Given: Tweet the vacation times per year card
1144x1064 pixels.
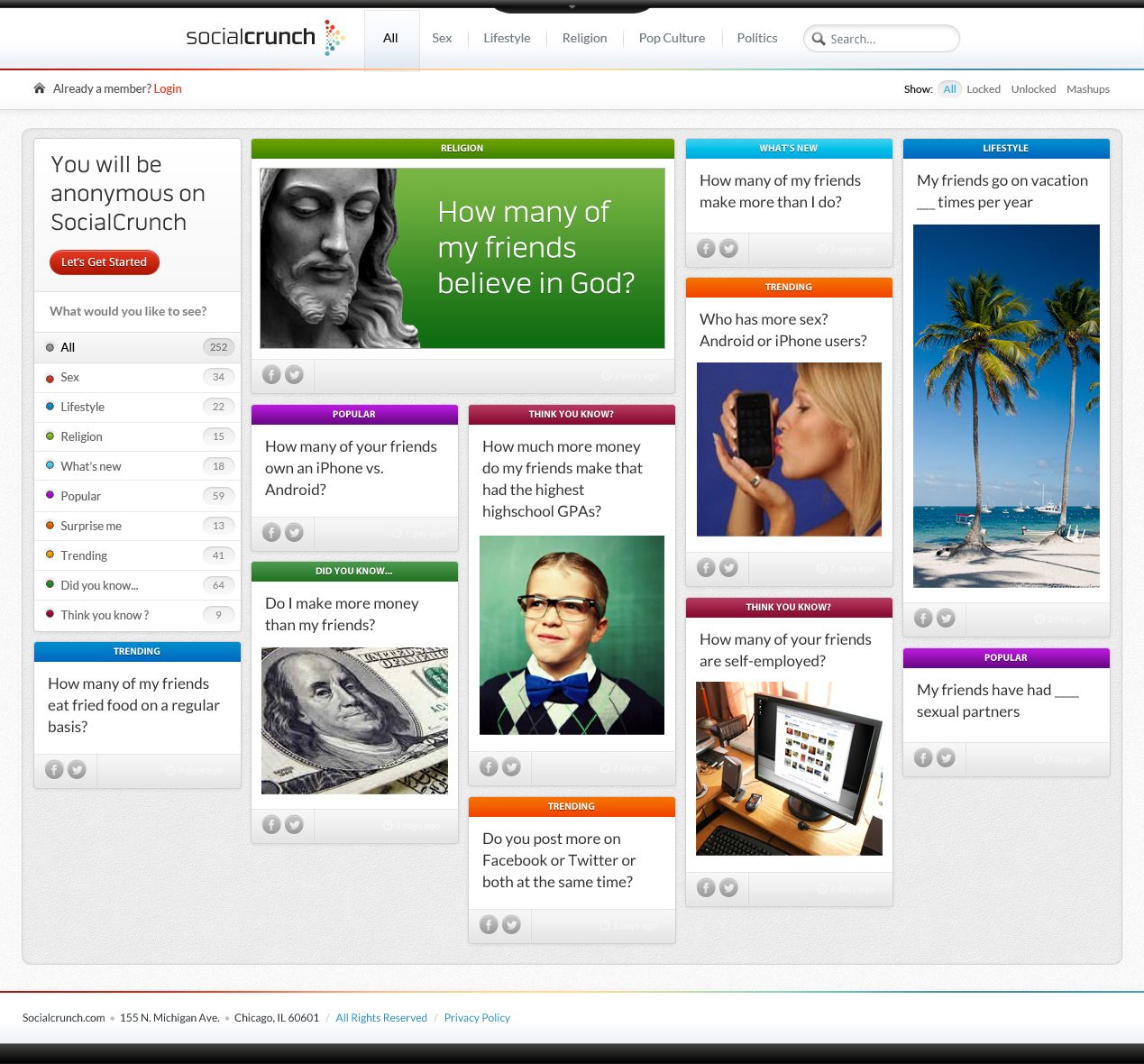Looking at the screenshot, I should 946,618.
